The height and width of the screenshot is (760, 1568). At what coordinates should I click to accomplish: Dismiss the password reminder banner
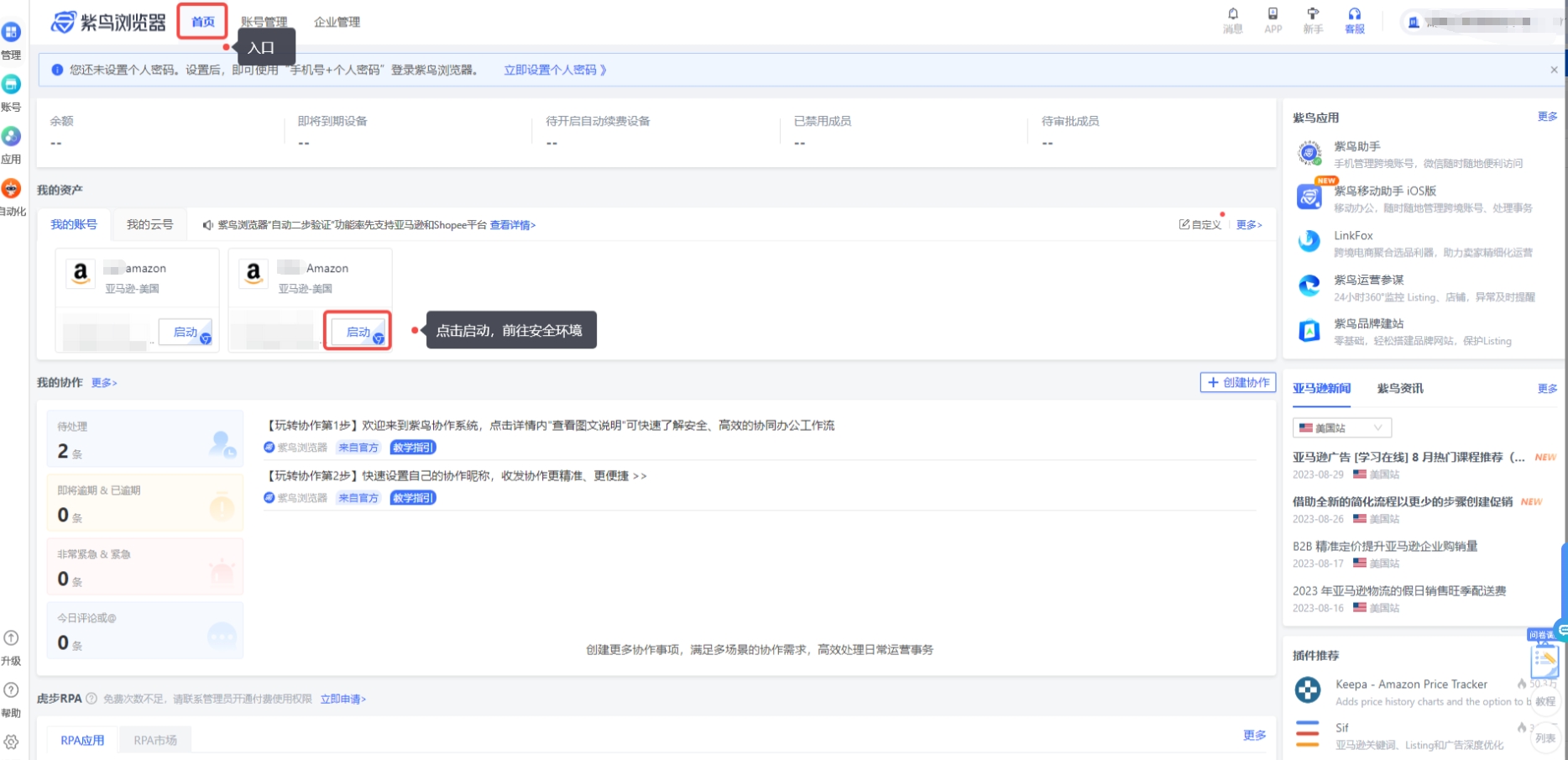pos(1554,70)
